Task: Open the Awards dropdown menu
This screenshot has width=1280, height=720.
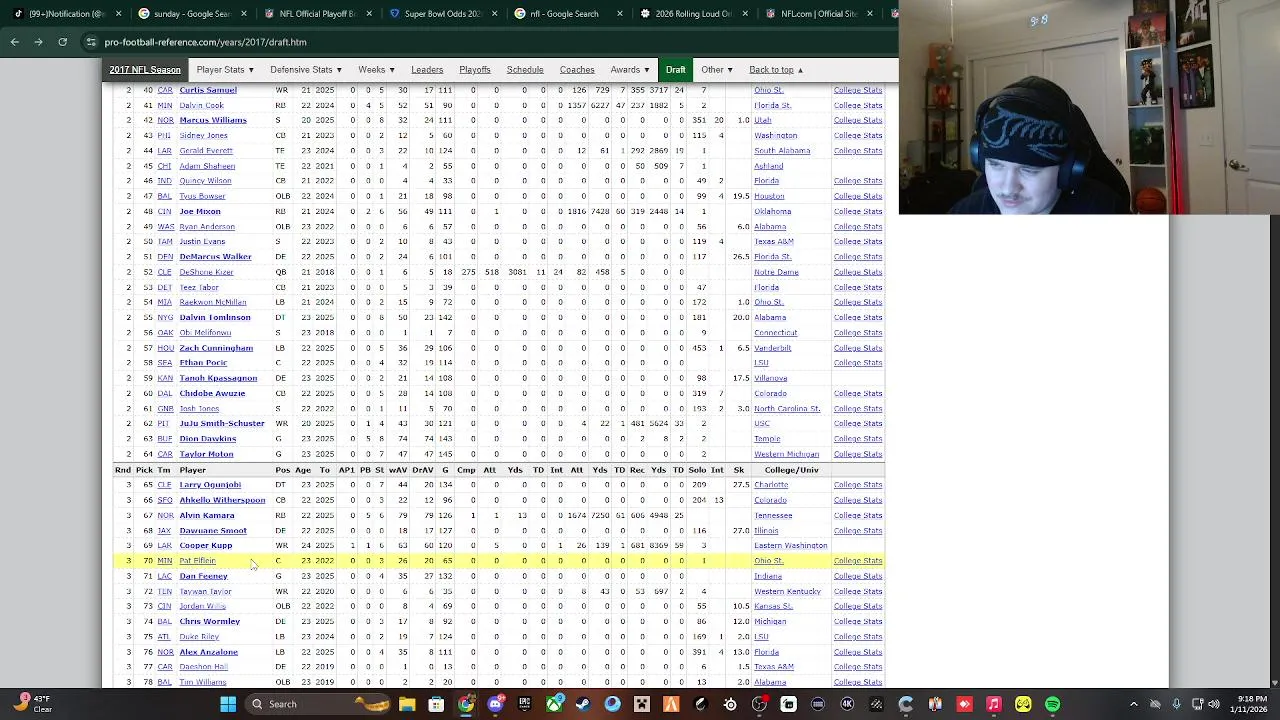Action: pyautogui.click(x=630, y=70)
